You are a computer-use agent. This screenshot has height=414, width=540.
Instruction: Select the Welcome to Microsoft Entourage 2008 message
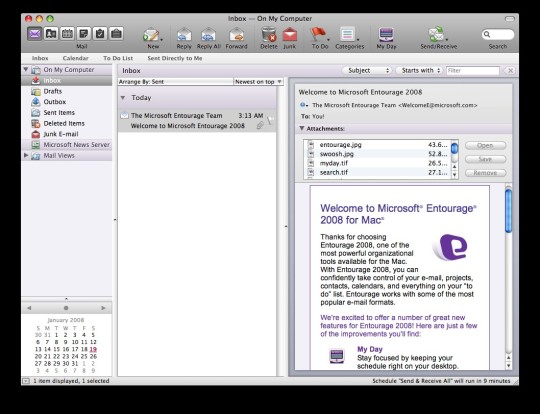pos(197,121)
